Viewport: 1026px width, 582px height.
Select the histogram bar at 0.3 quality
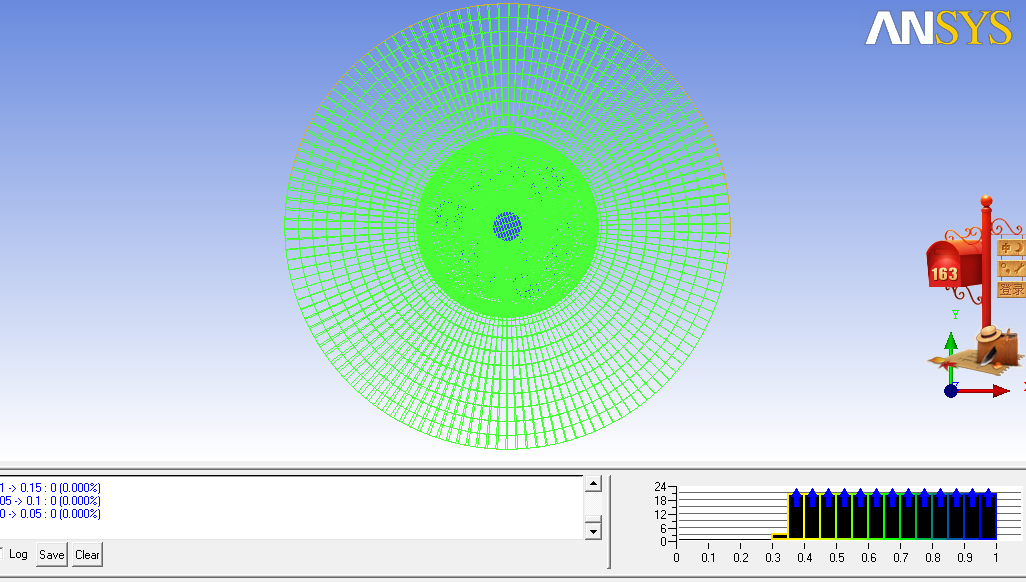pyautogui.click(x=780, y=537)
